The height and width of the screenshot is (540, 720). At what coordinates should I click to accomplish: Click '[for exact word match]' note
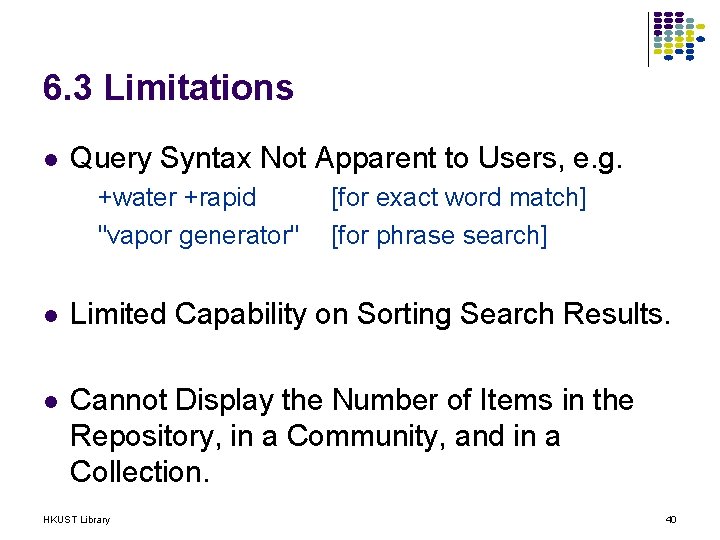(x=458, y=198)
